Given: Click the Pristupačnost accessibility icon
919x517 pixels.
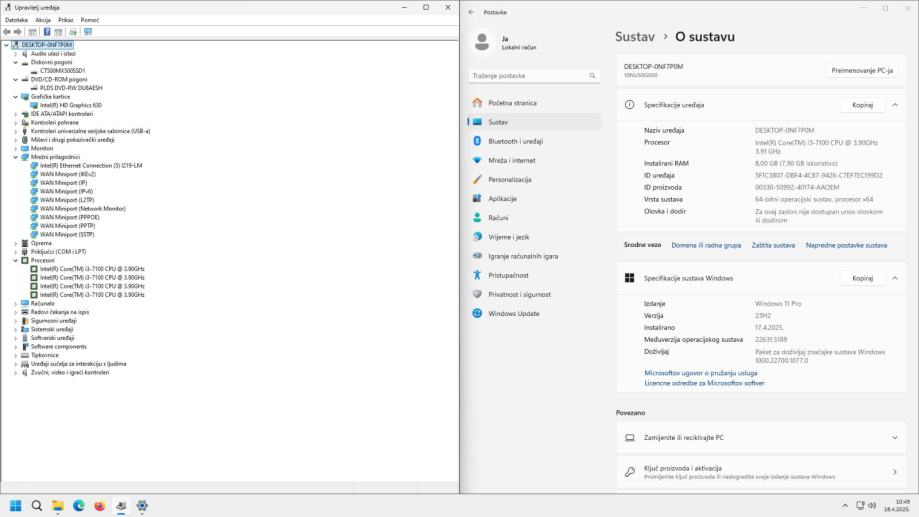Looking at the screenshot, I should click(477, 275).
